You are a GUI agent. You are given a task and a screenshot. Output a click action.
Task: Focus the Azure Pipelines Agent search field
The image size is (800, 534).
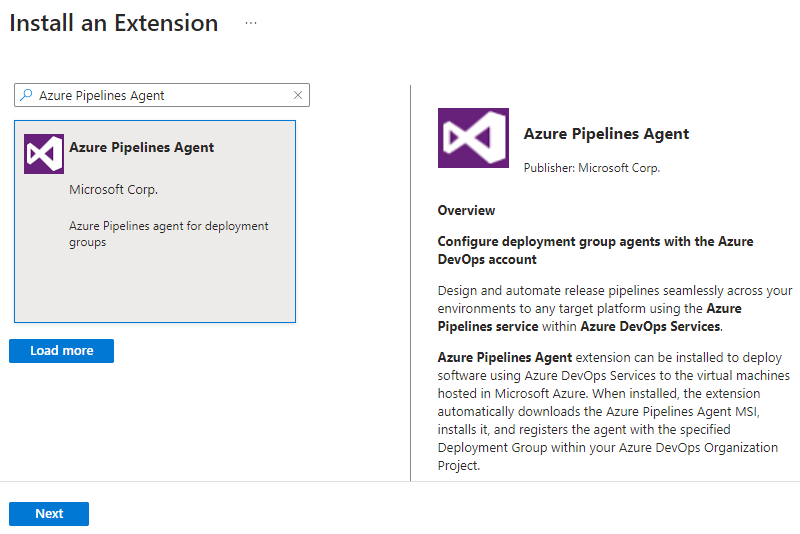pyautogui.click(x=162, y=95)
